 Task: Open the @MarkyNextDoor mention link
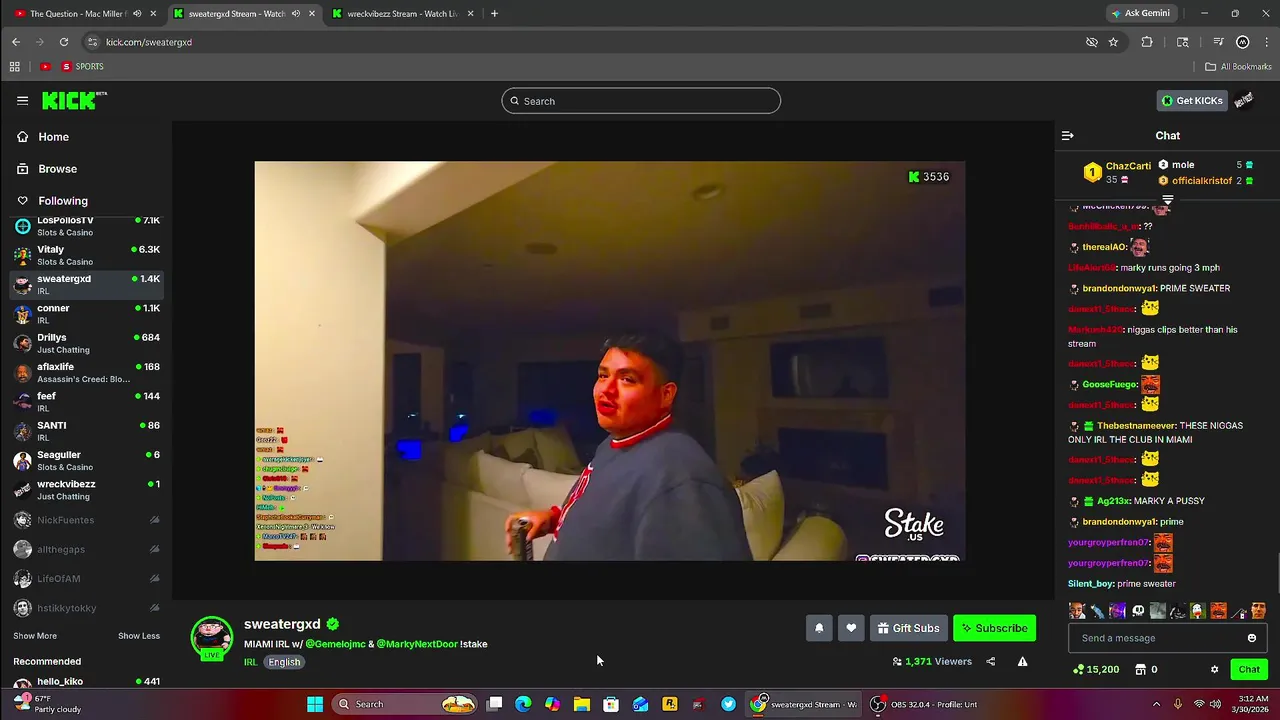coord(417,644)
